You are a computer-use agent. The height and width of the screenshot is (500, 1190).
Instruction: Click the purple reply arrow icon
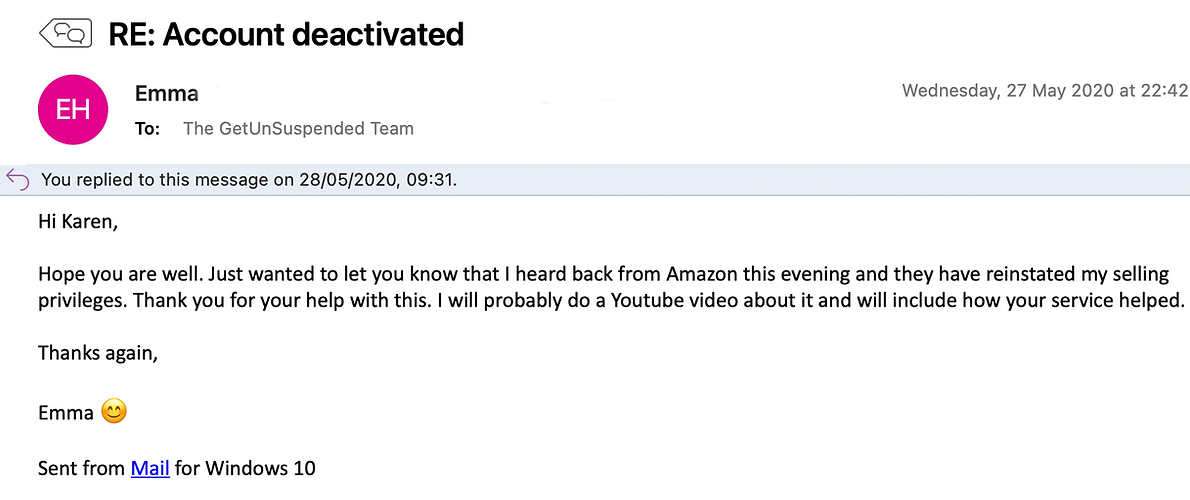[x=17, y=180]
